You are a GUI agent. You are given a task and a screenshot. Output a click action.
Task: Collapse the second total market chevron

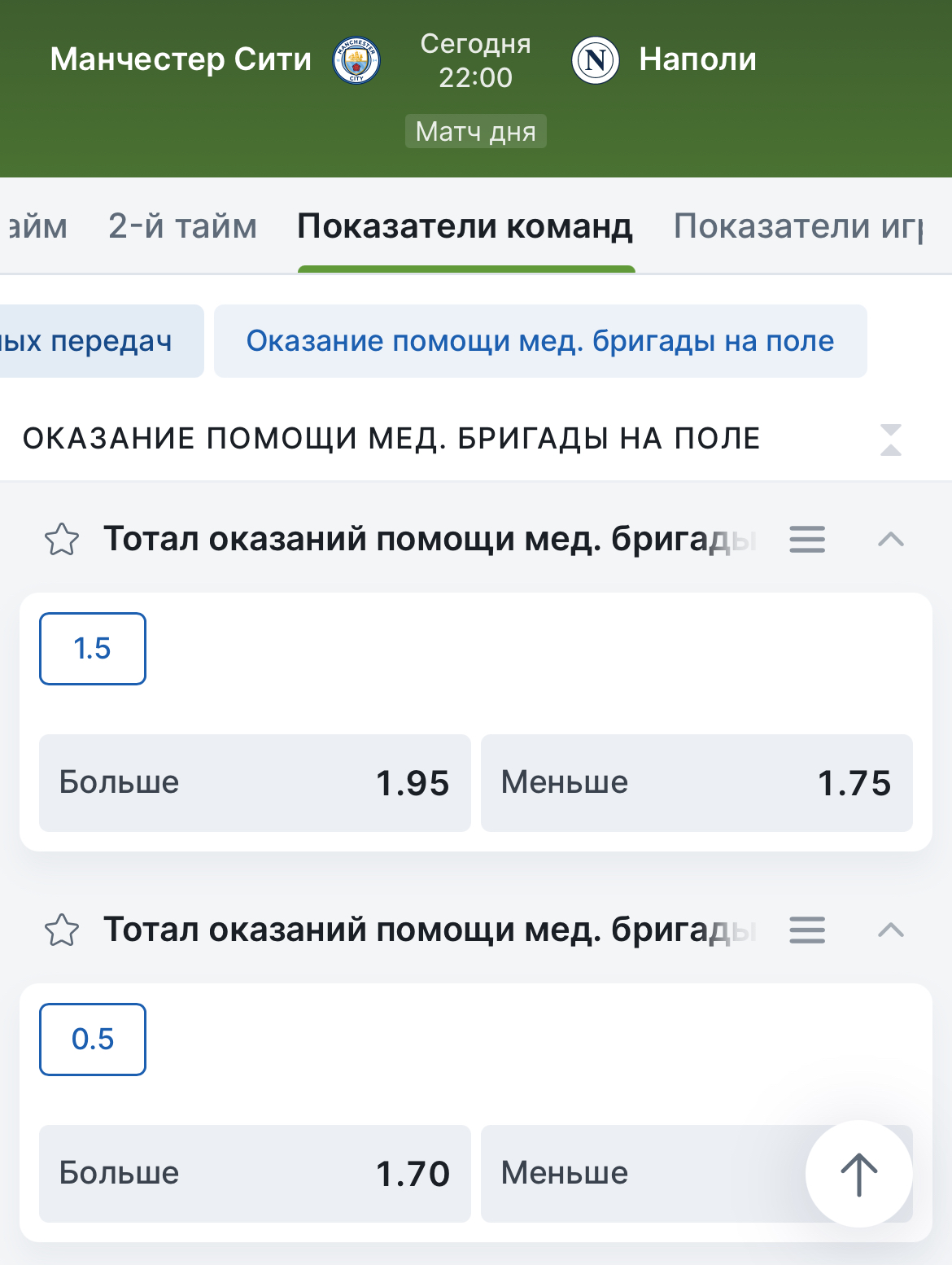tap(891, 930)
